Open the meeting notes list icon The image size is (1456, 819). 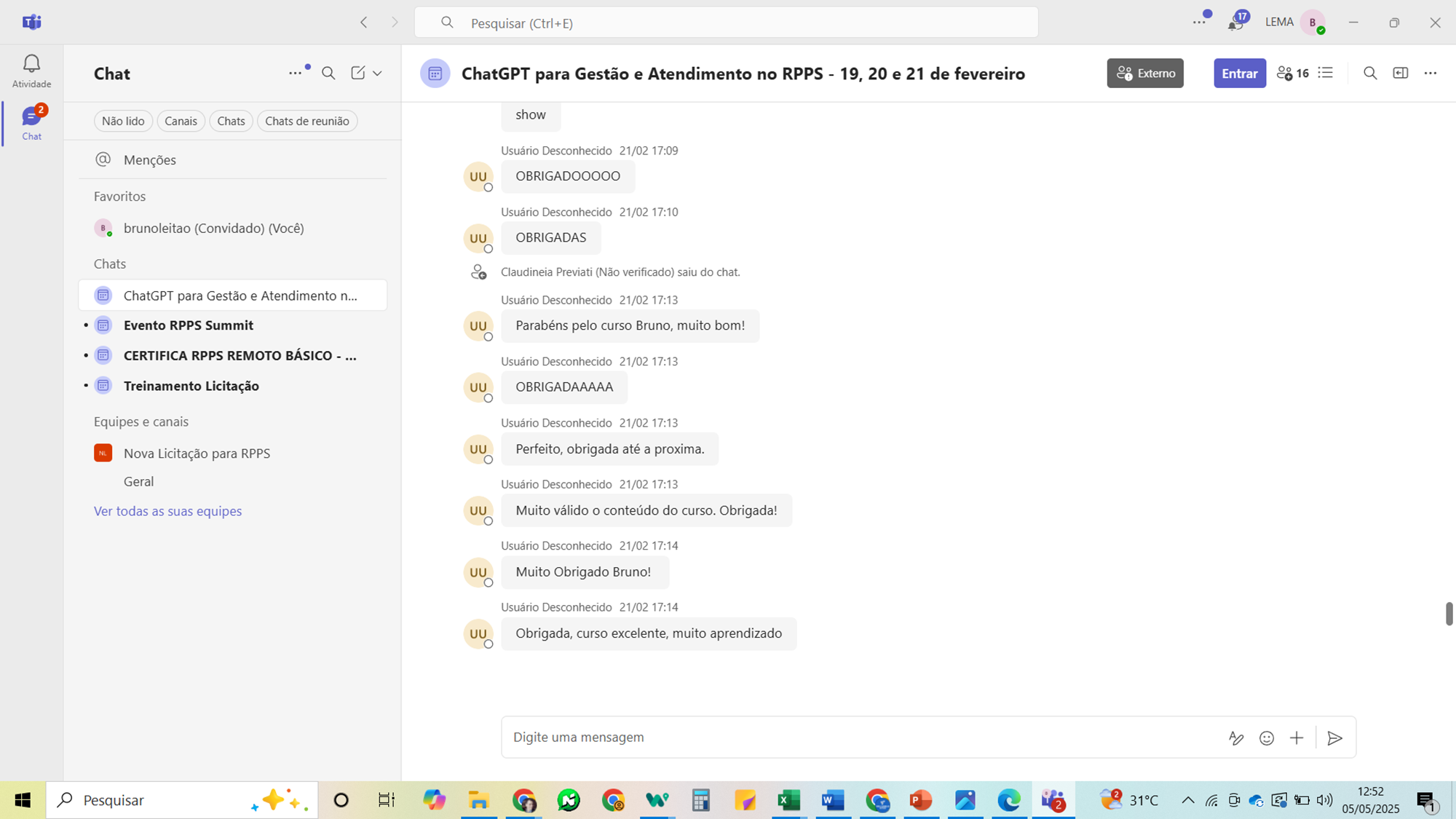point(1325,73)
